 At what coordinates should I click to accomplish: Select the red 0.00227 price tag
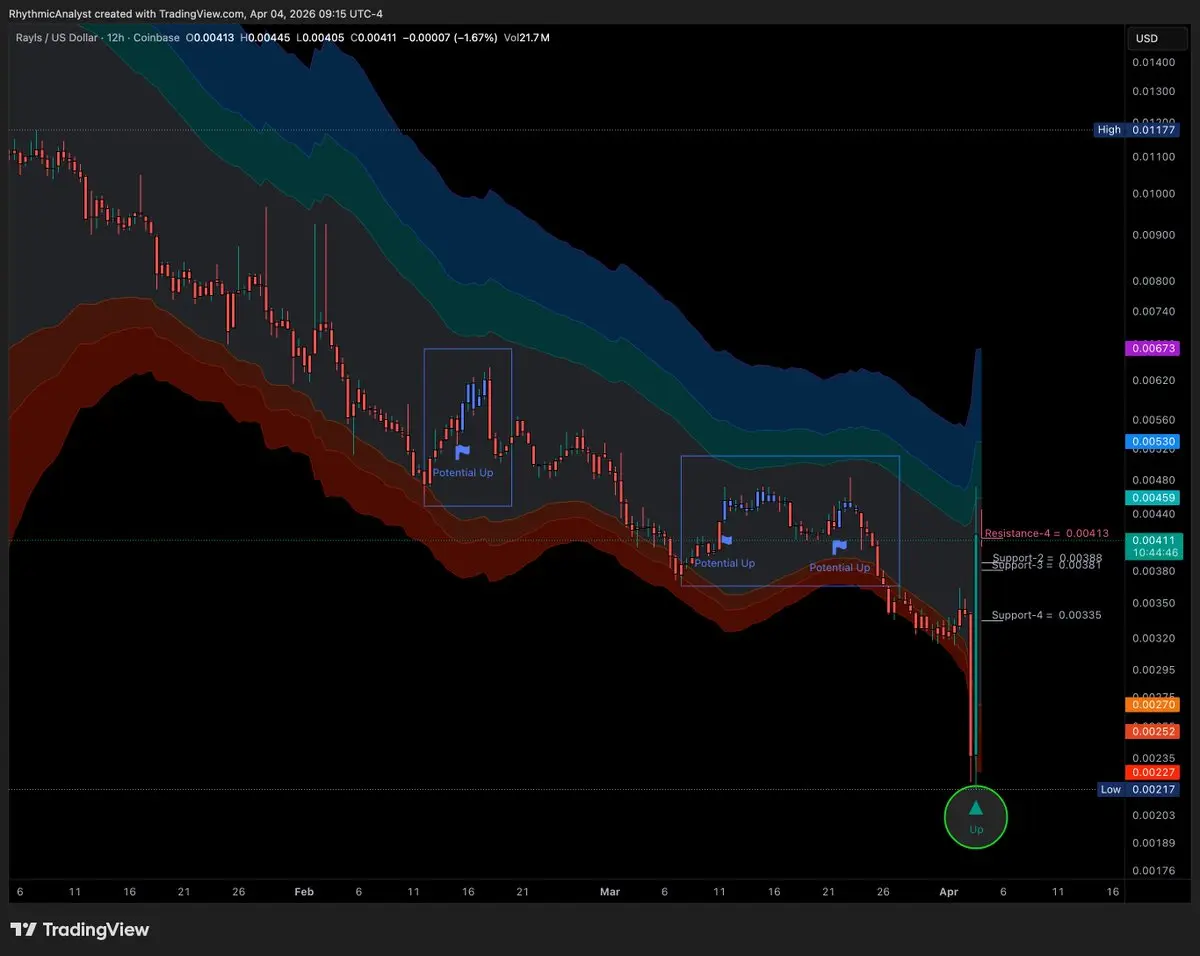coord(1152,772)
